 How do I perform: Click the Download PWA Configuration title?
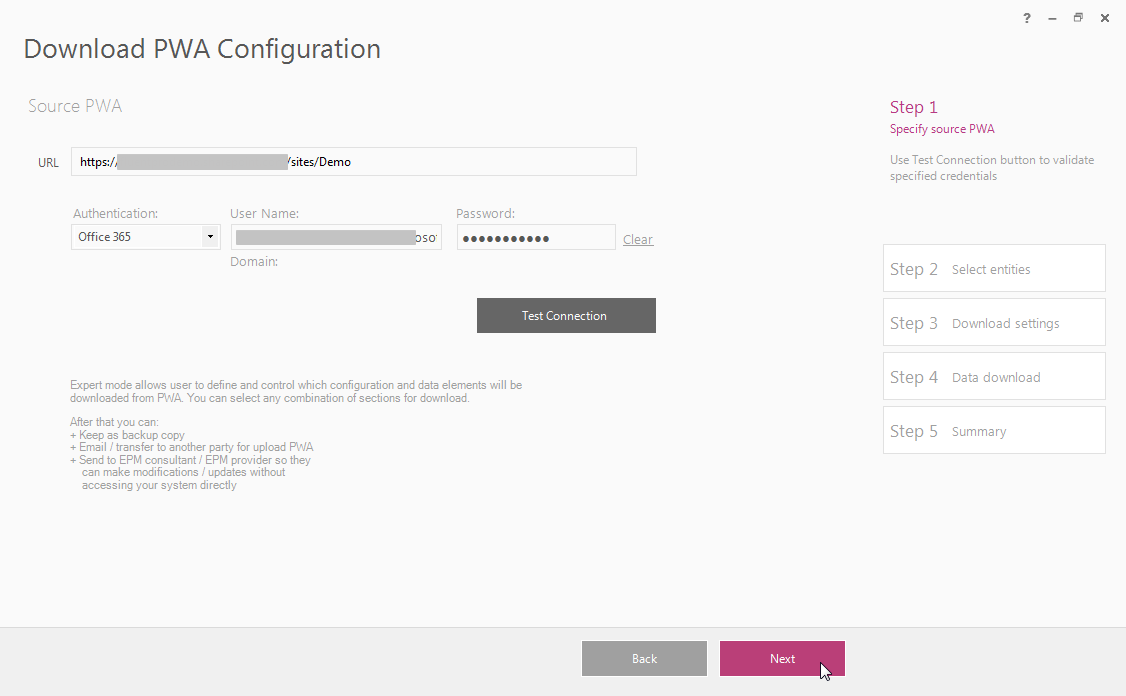[x=203, y=49]
